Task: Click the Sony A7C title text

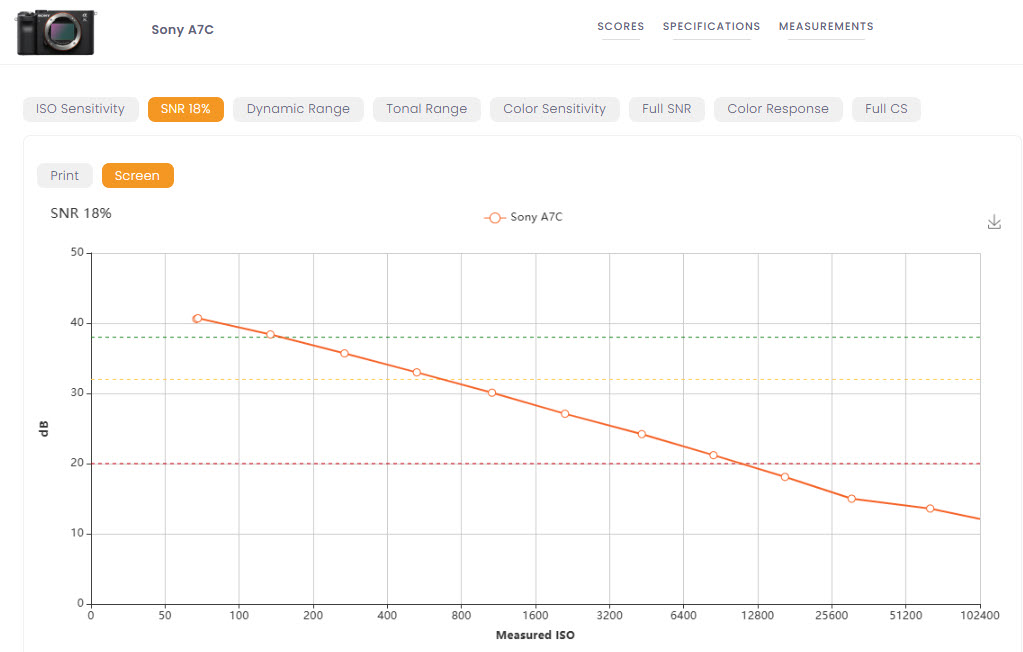Action: coord(183,29)
